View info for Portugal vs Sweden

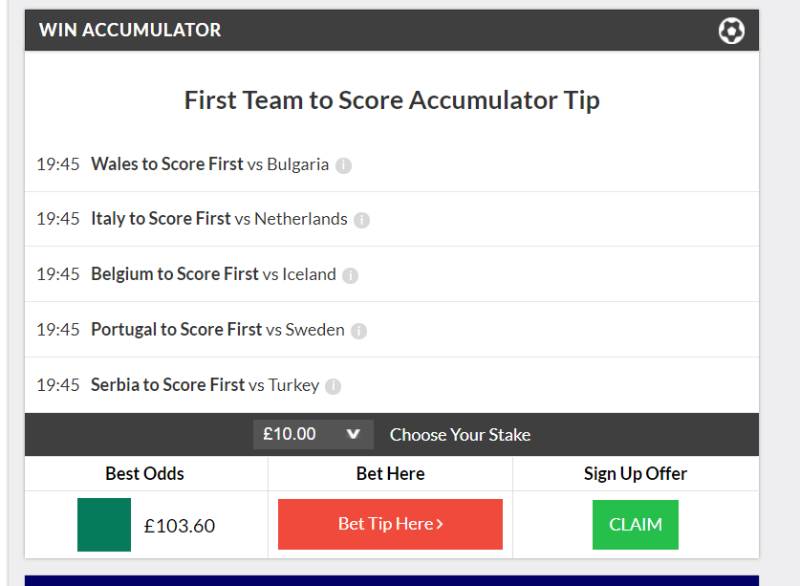pos(358,330)
